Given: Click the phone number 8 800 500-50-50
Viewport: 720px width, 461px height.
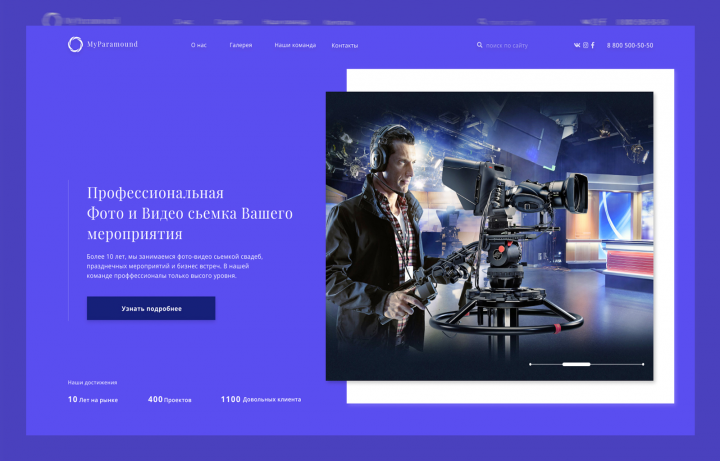Looking at the screenshot, I should tap(630, 45).
